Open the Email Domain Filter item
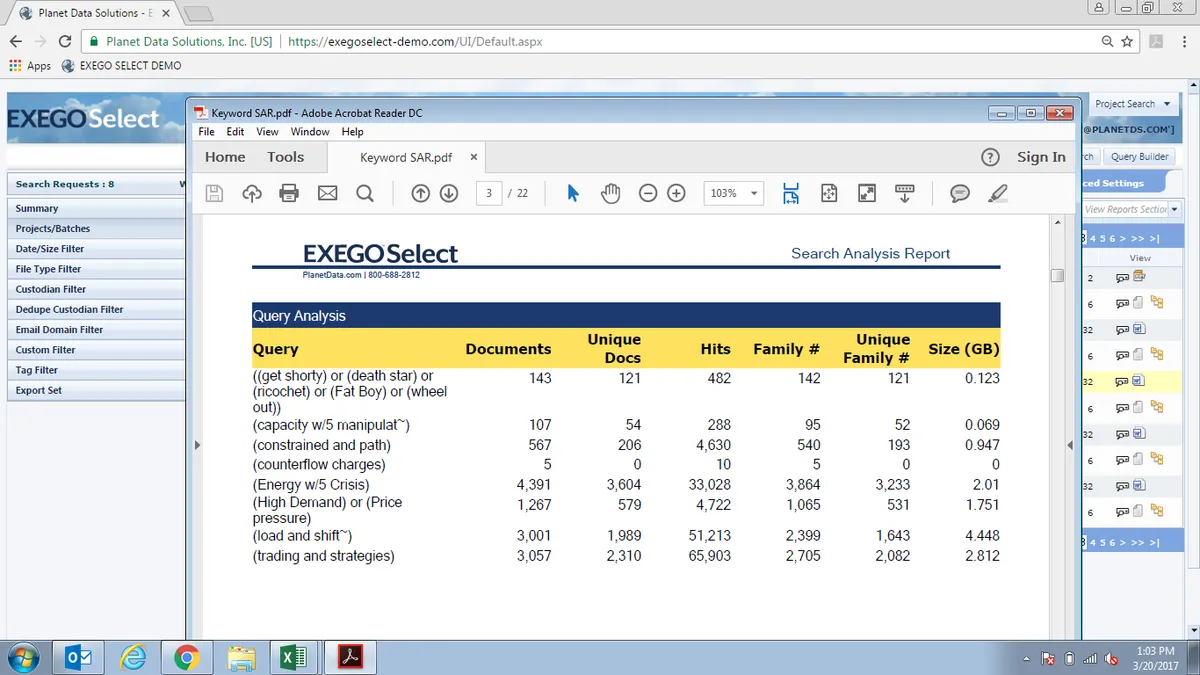 (60, 330)
